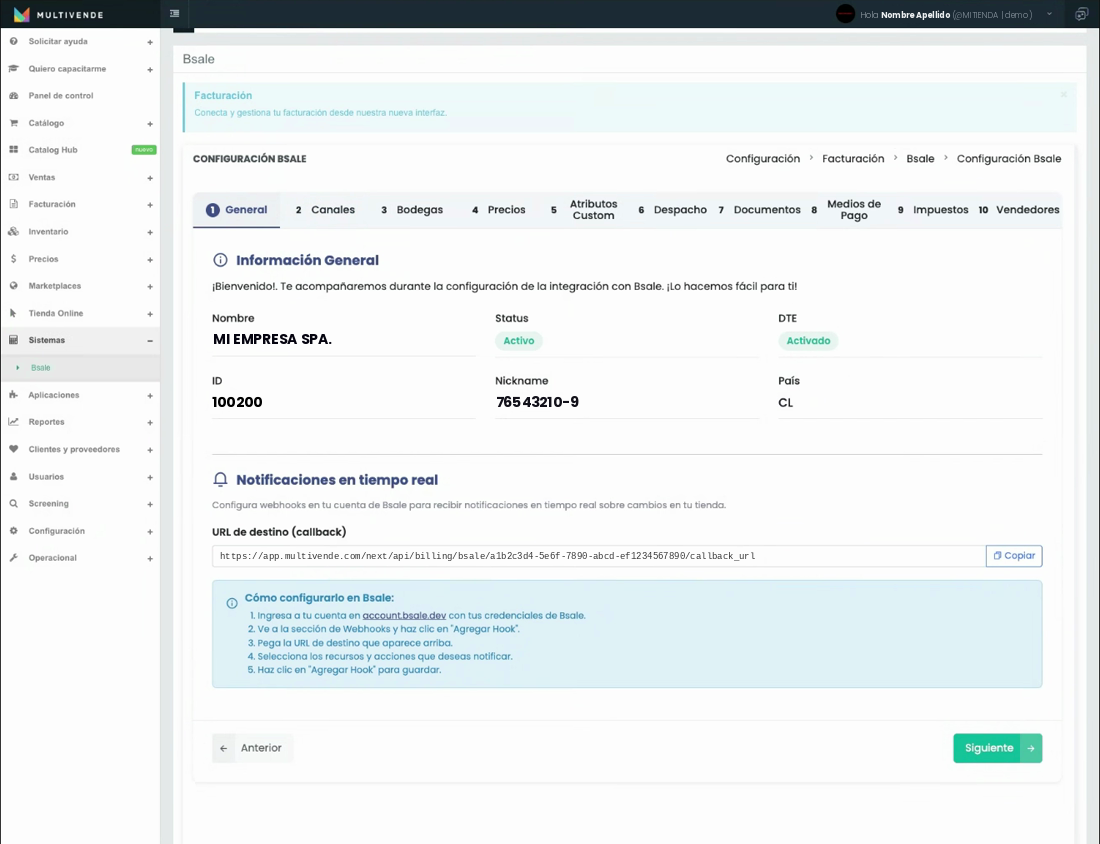Click the Operacional wrench icon
Viewport: 1100px width, 844px height.
coord(13,558)
